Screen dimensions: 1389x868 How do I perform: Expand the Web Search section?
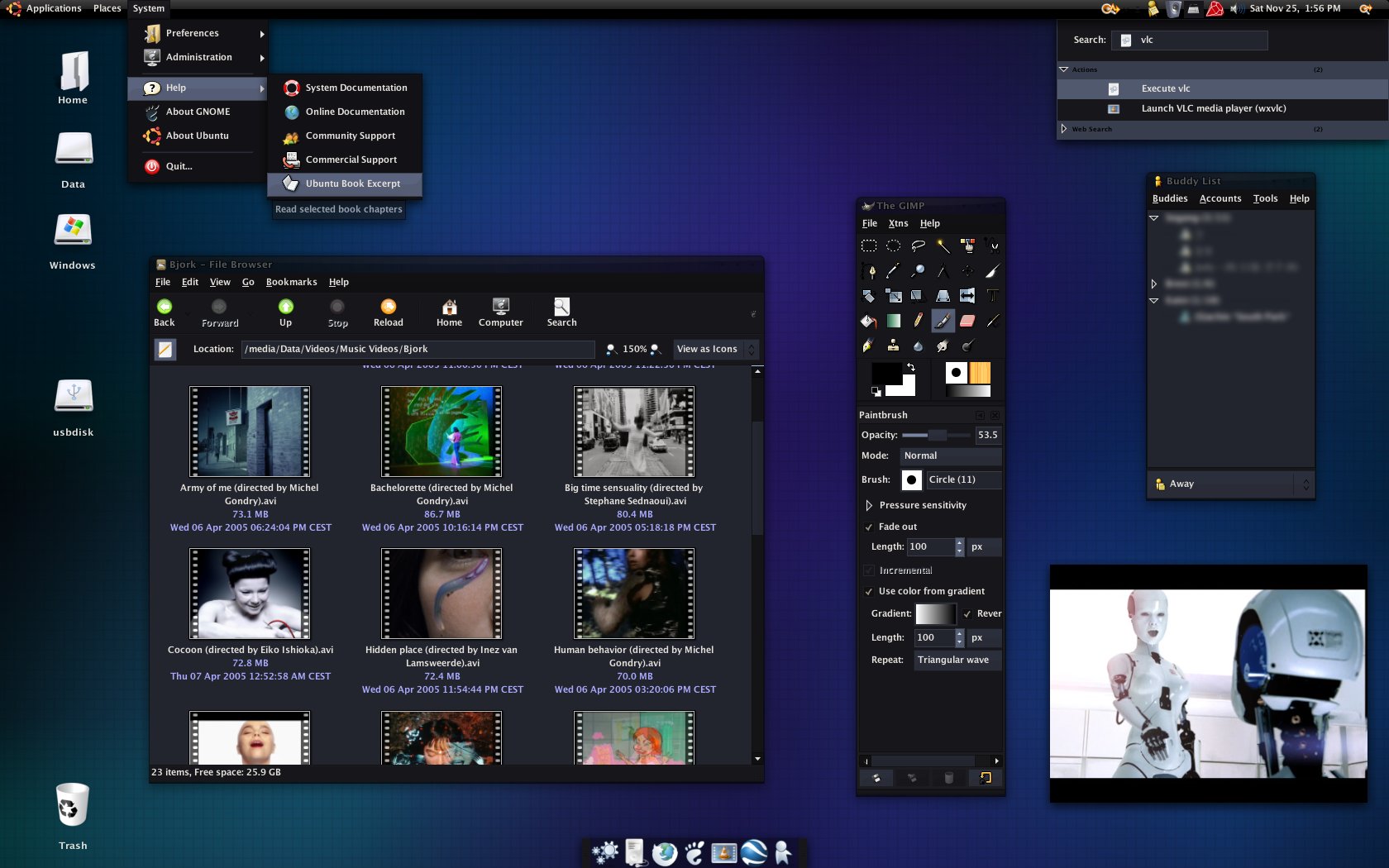(x=1064, y=129)
